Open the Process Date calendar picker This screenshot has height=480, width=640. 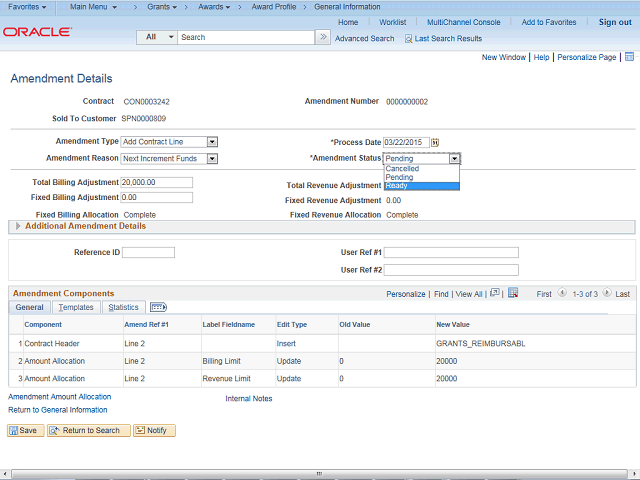pyautogui.click(x=435, y=143)
